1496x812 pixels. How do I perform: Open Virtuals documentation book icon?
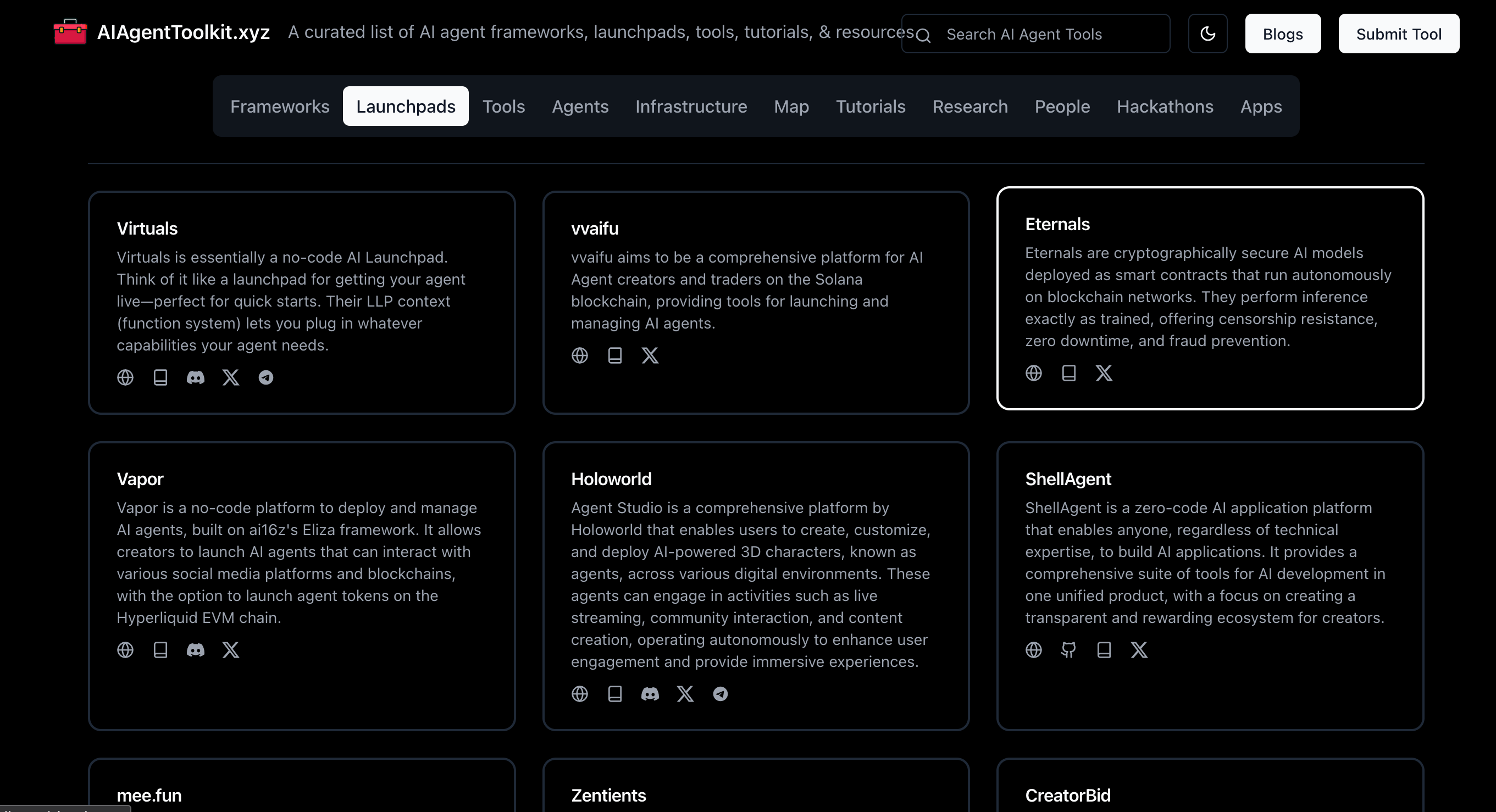click(160, 377)
